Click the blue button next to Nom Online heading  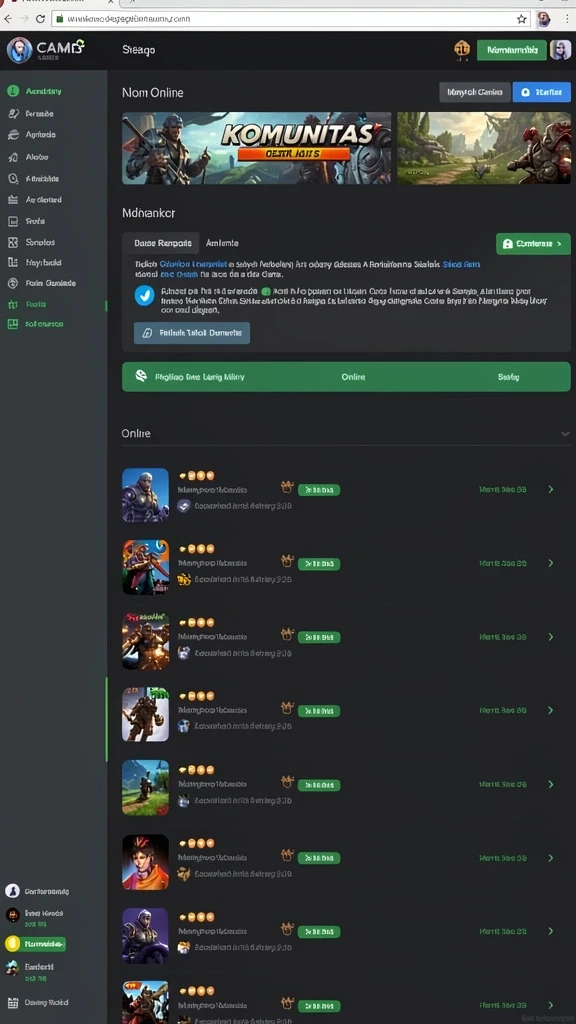point(541,92)
